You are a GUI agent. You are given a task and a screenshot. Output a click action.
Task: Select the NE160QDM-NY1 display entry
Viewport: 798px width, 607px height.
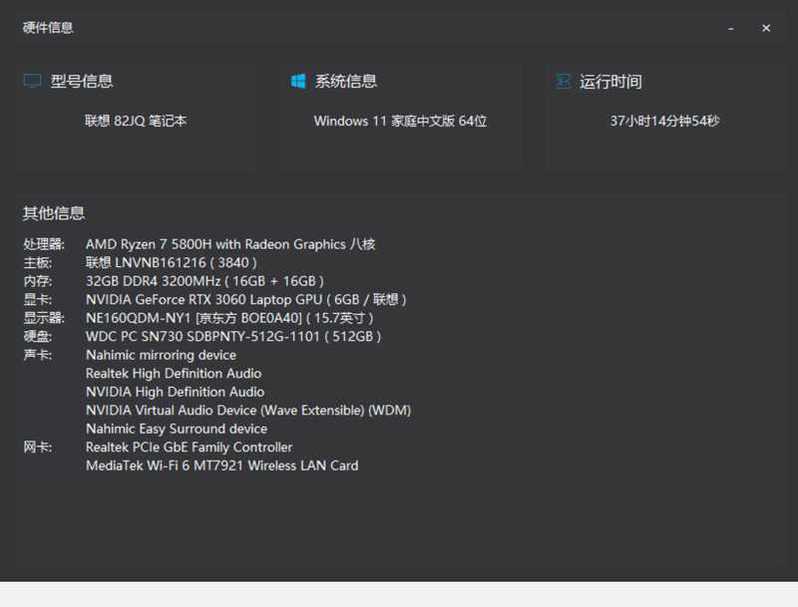pyautogui.click(x=230, y=318)
